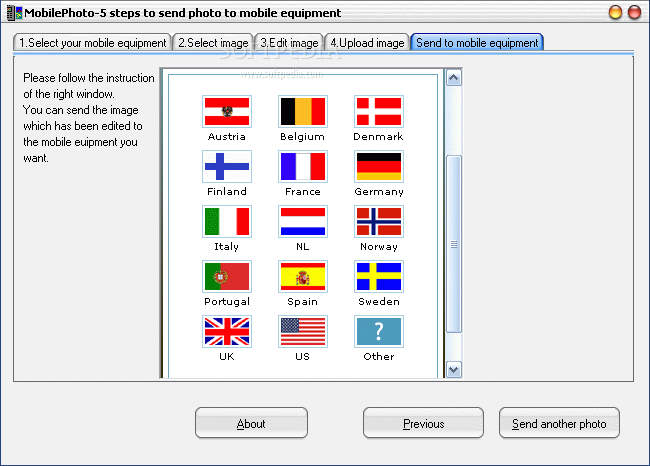
Task: Select the UK flag icon
Action: point(227,332)
